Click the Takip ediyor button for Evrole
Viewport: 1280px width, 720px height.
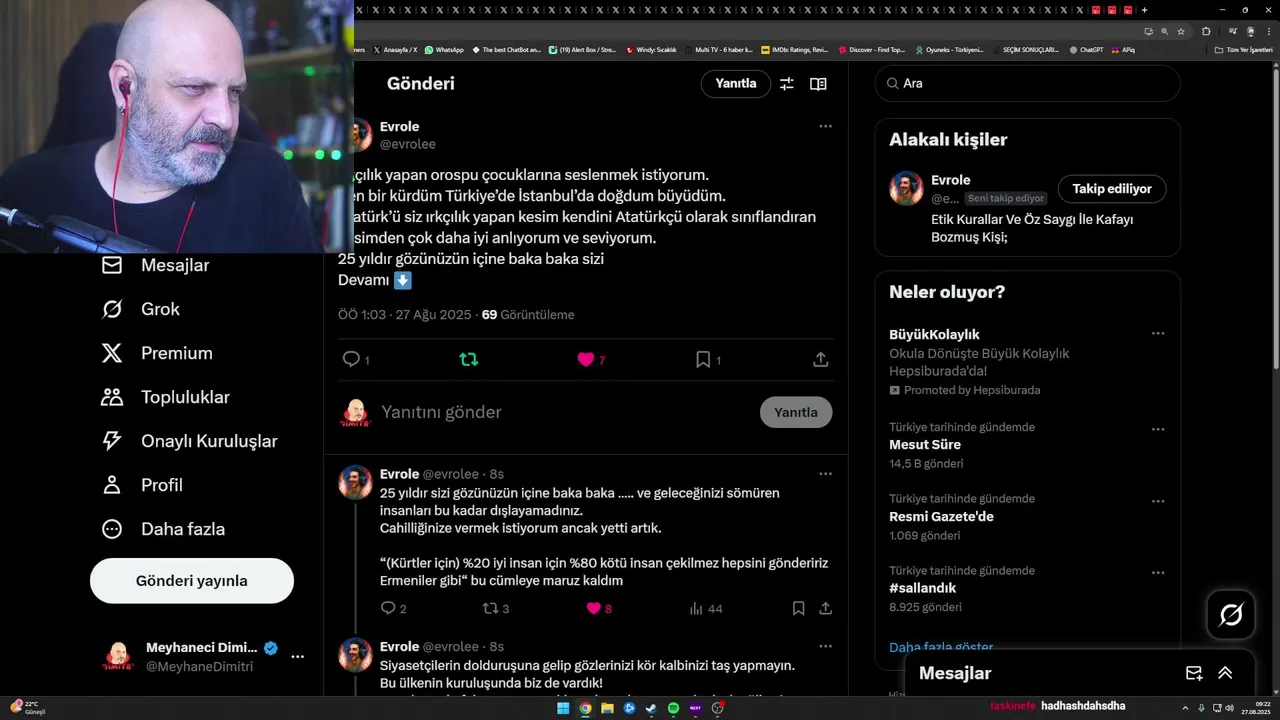click(x=1112, y=189)
